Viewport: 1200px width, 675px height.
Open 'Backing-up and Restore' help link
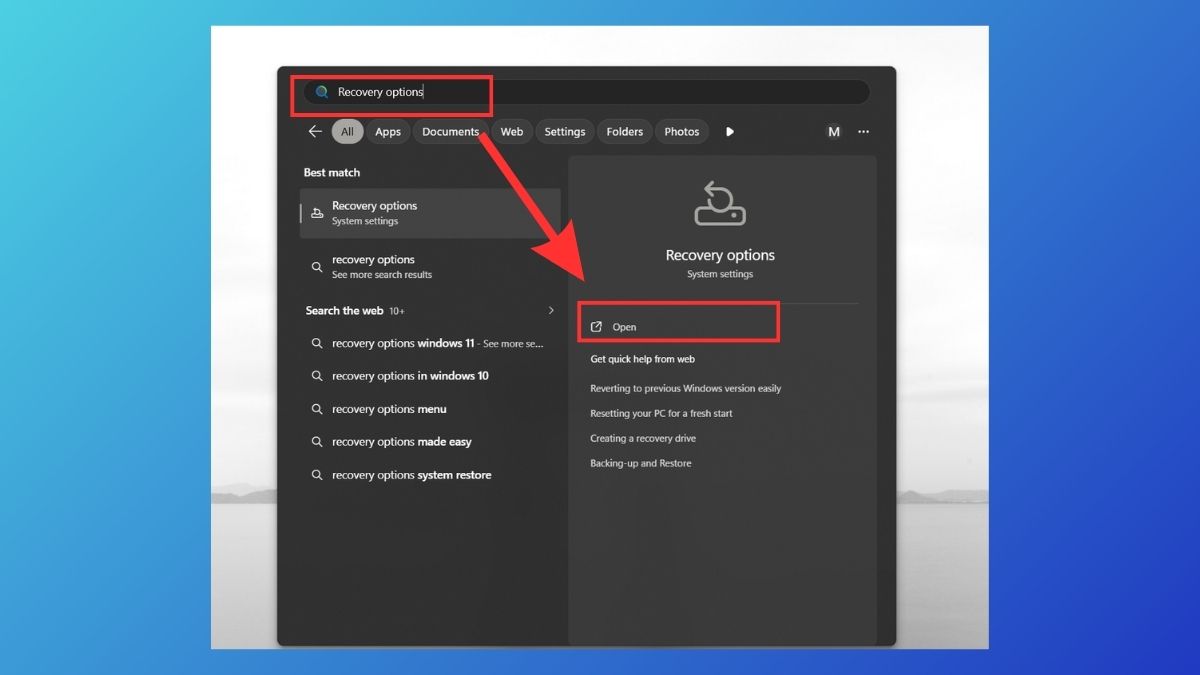point(641,463)
